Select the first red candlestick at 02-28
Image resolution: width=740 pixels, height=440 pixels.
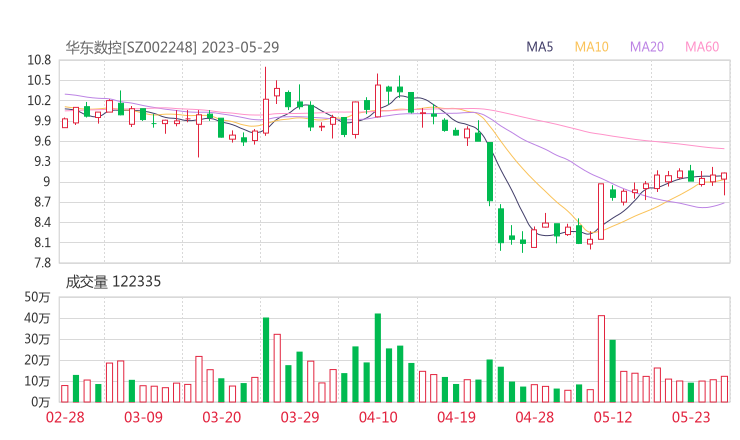pyautogui.click(x=65, y=123)
